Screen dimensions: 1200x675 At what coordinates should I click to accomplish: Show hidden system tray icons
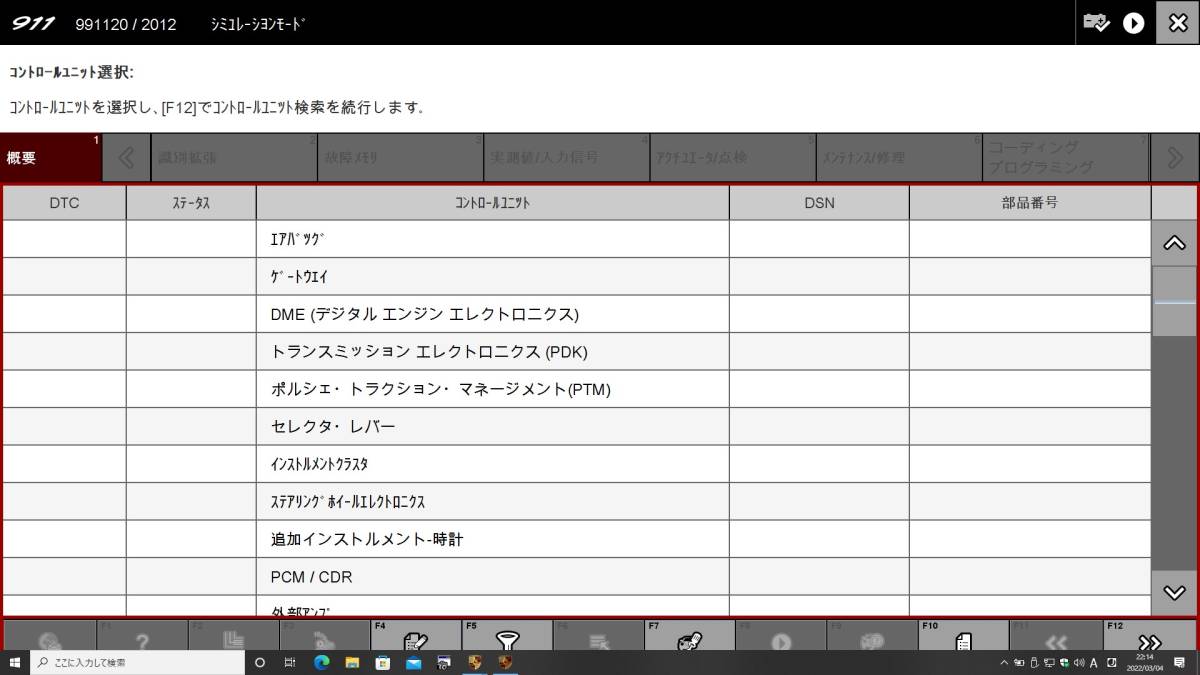pos(1004,662)
